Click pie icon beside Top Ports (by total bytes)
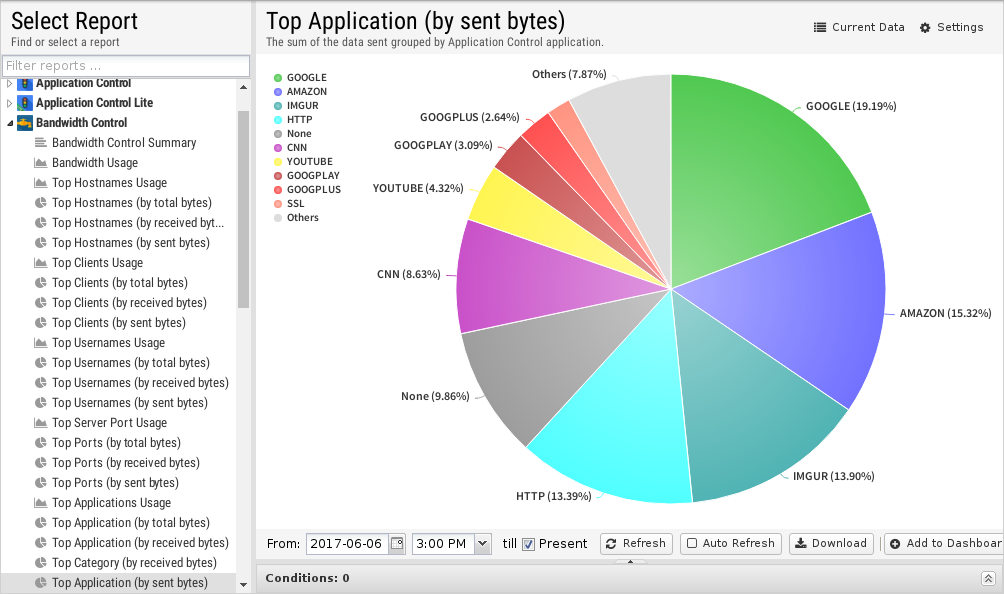Screen dimensions: 1004x594 coord(40,443)
